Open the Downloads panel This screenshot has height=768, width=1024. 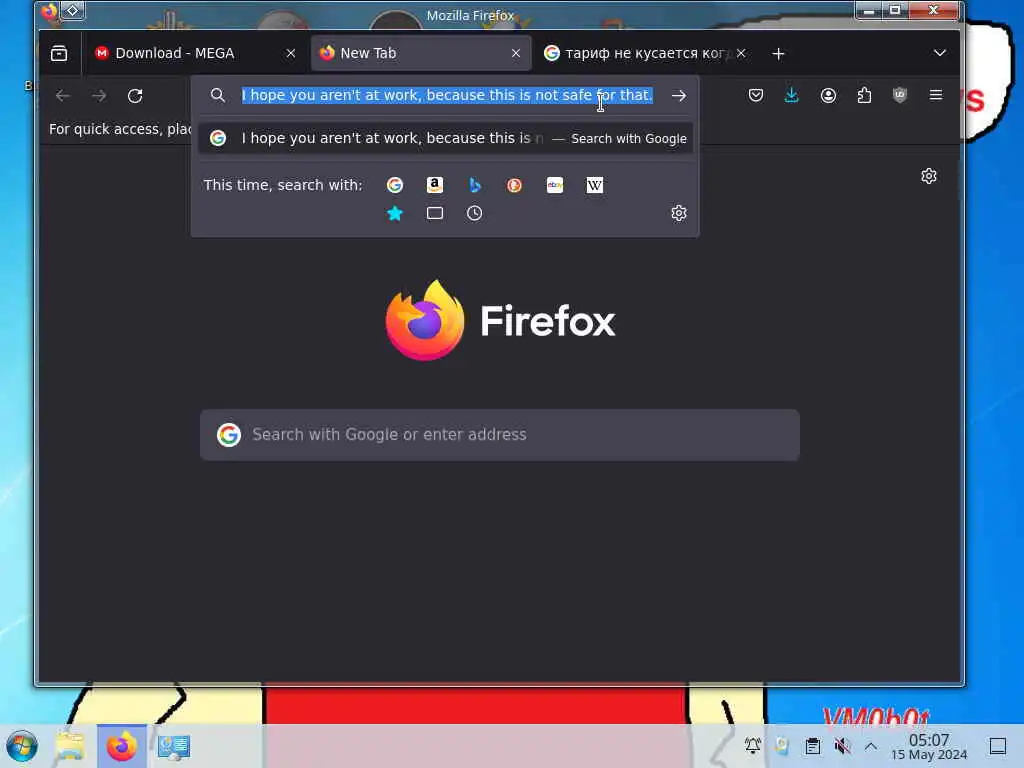(x=792, y=95)
